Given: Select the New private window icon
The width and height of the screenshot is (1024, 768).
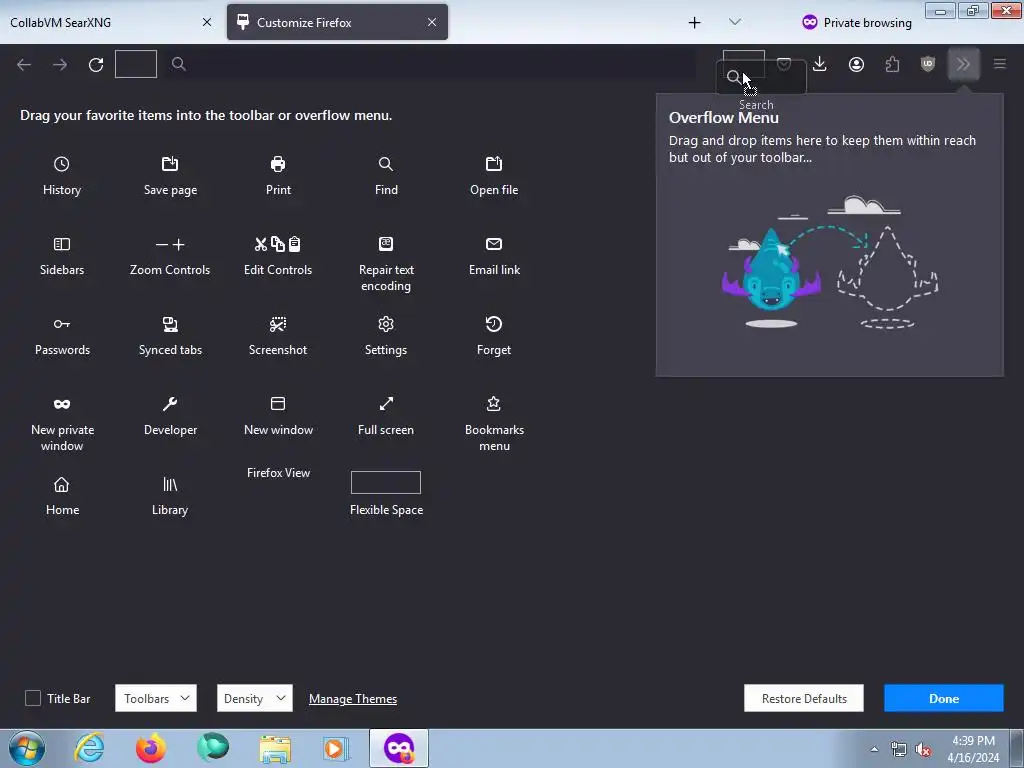Looking at the screenshot, I should (x=61, y=404).
